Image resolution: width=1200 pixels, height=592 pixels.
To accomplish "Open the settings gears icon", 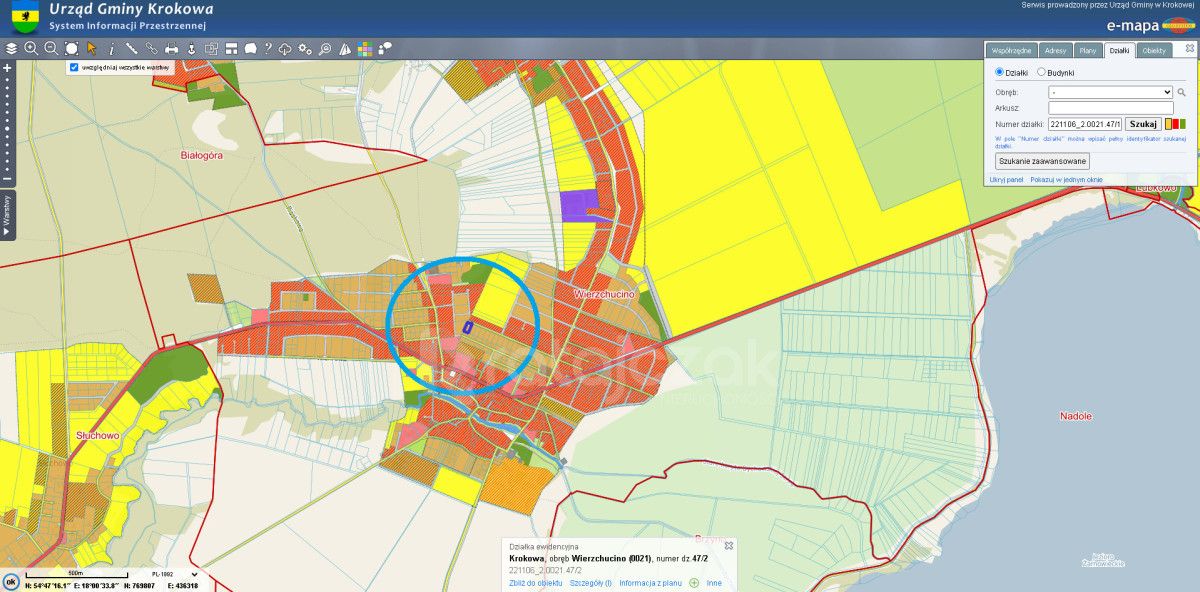I will point(305,48).
